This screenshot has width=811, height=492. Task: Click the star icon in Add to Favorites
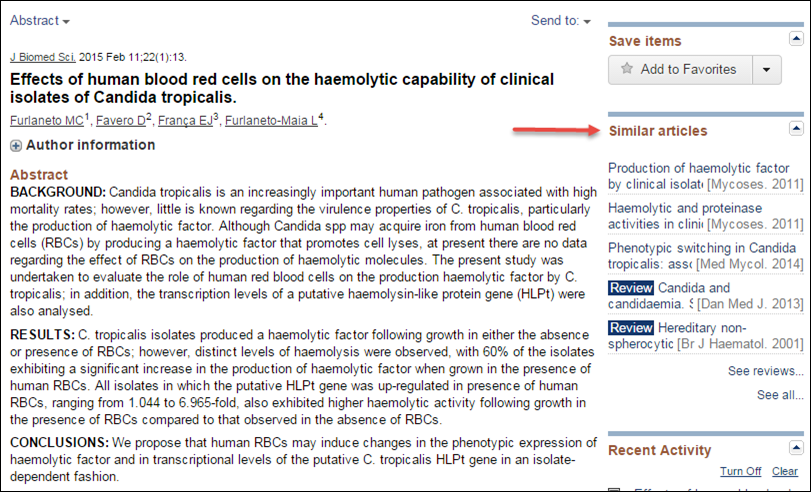point(626,68)
